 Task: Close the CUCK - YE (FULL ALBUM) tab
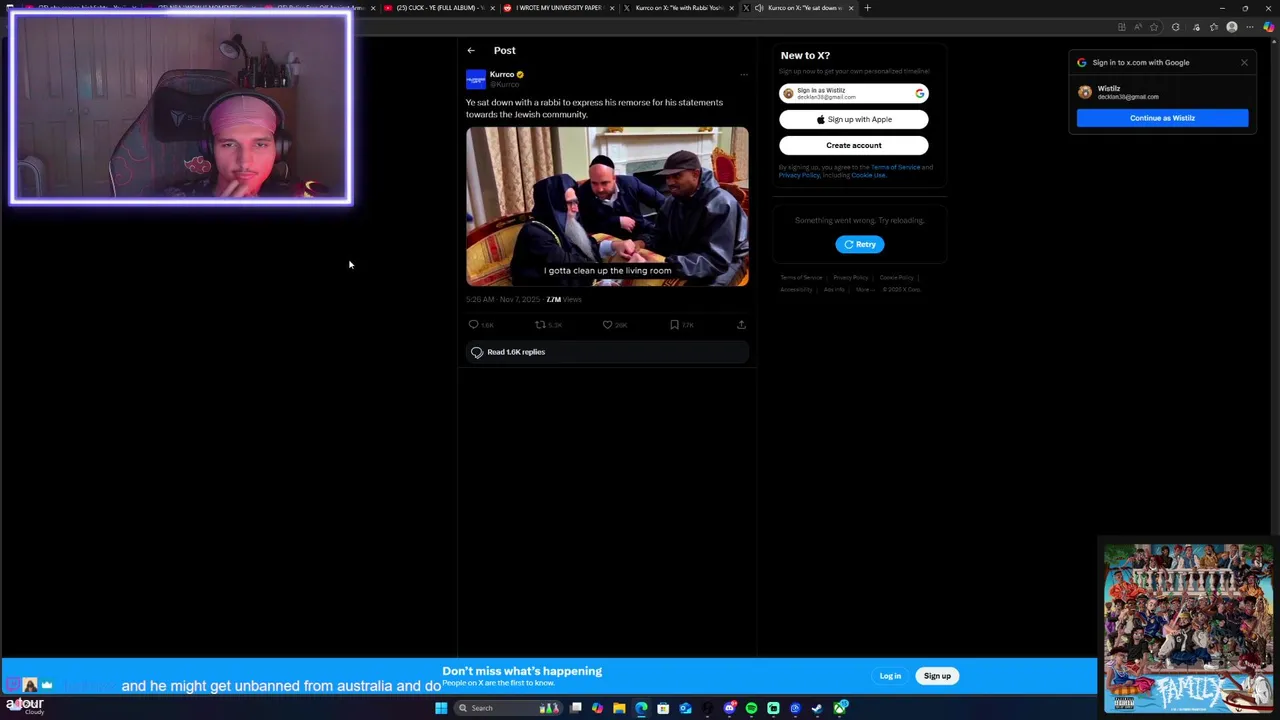tap(492, 8)
